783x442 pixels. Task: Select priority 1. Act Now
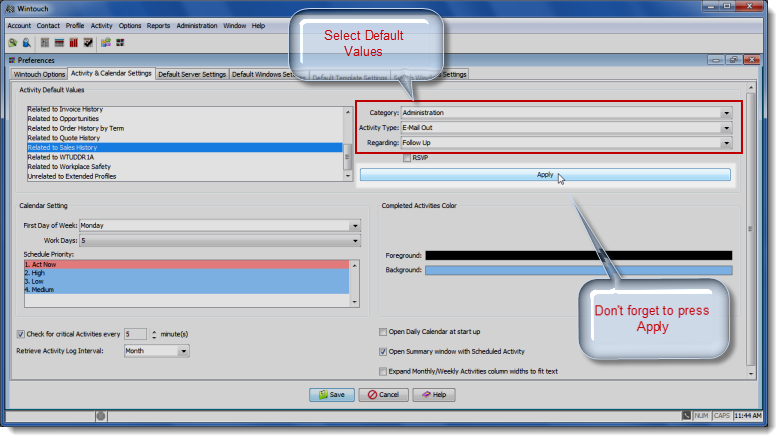[x=187, y=265]
